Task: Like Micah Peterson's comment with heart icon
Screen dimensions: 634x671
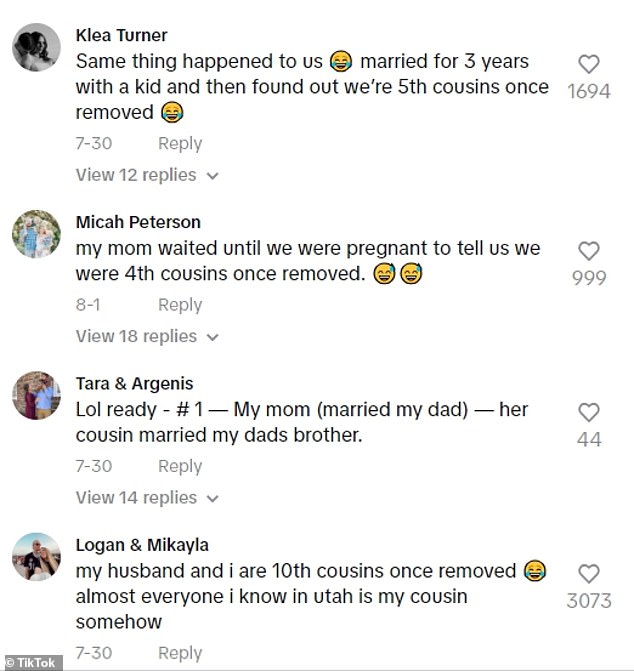Action: point(589,251)
